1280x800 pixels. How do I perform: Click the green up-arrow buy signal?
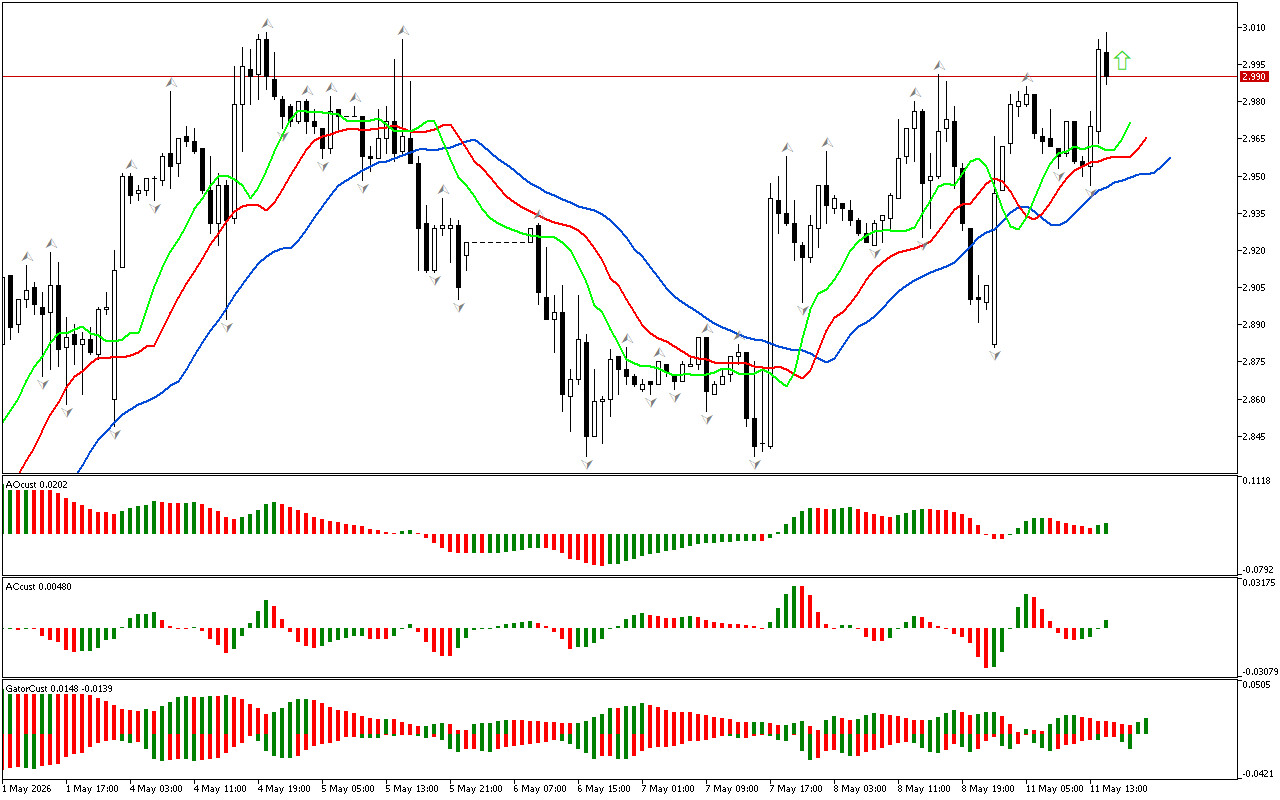point(1122,61)
